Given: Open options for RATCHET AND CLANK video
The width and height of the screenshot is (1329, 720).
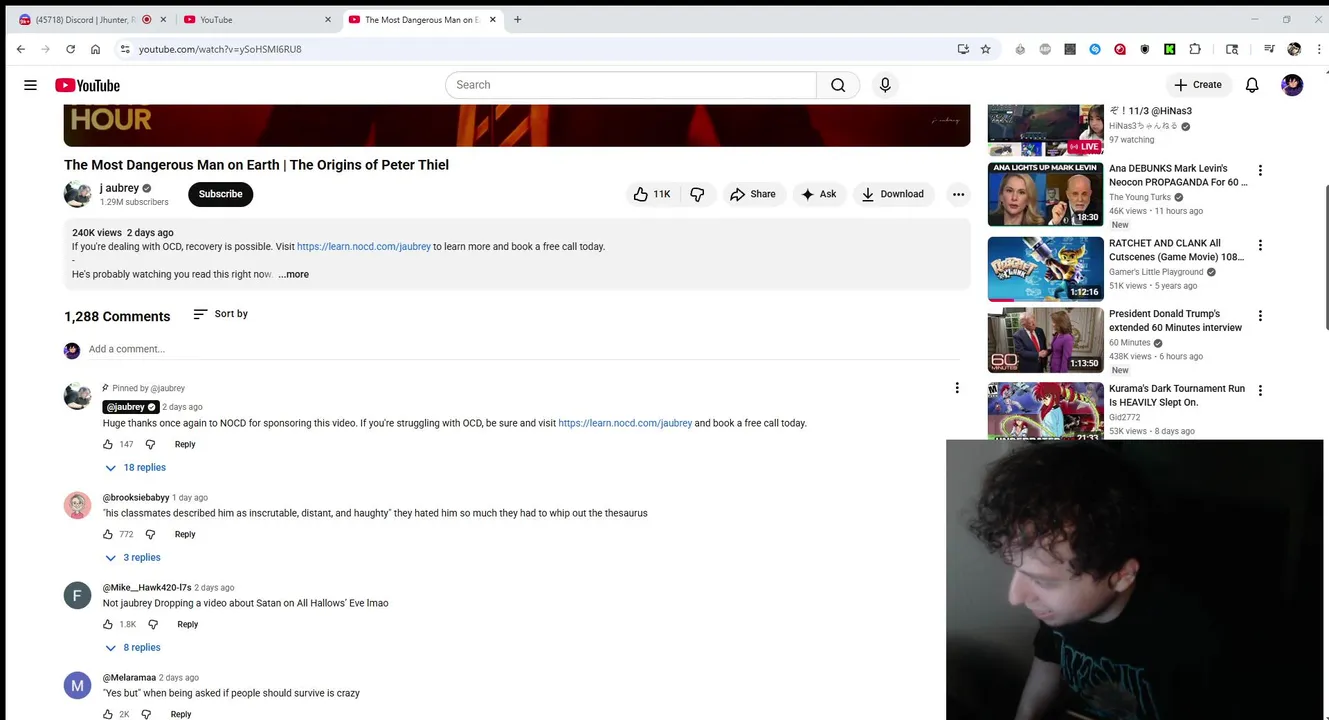Looking at the screenshot, I should point(1260,245).
